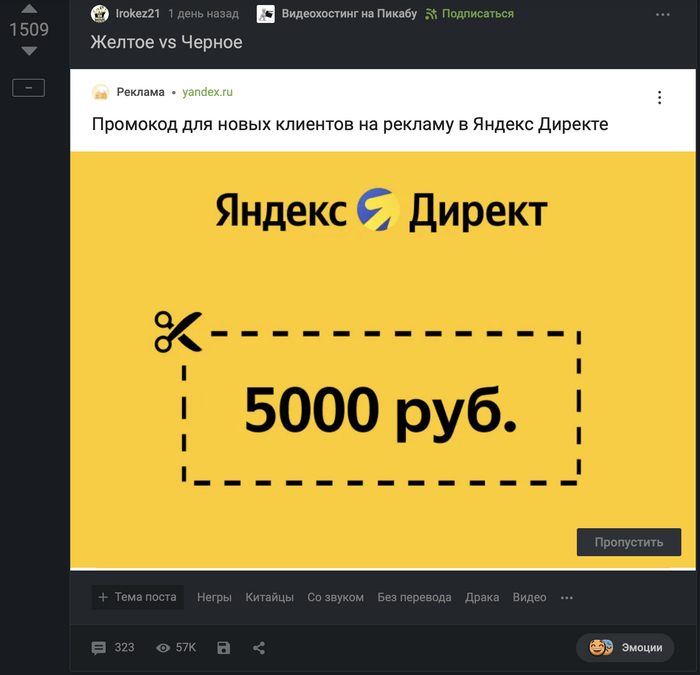700x675 pixels.
Task: Expand more tags with the ellipsis
Action: (567, 598)
